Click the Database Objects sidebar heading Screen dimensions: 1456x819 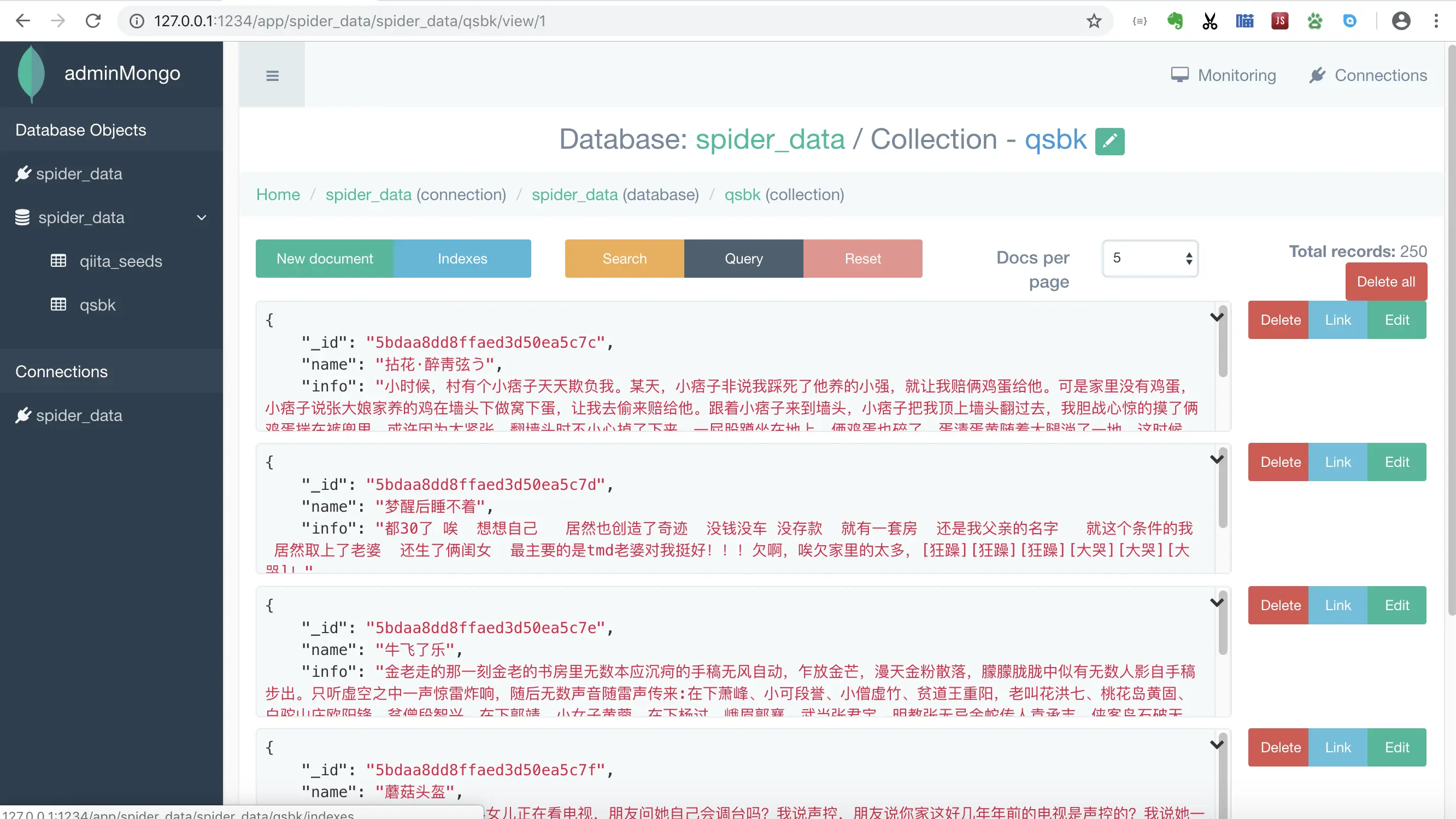[81, 130]
